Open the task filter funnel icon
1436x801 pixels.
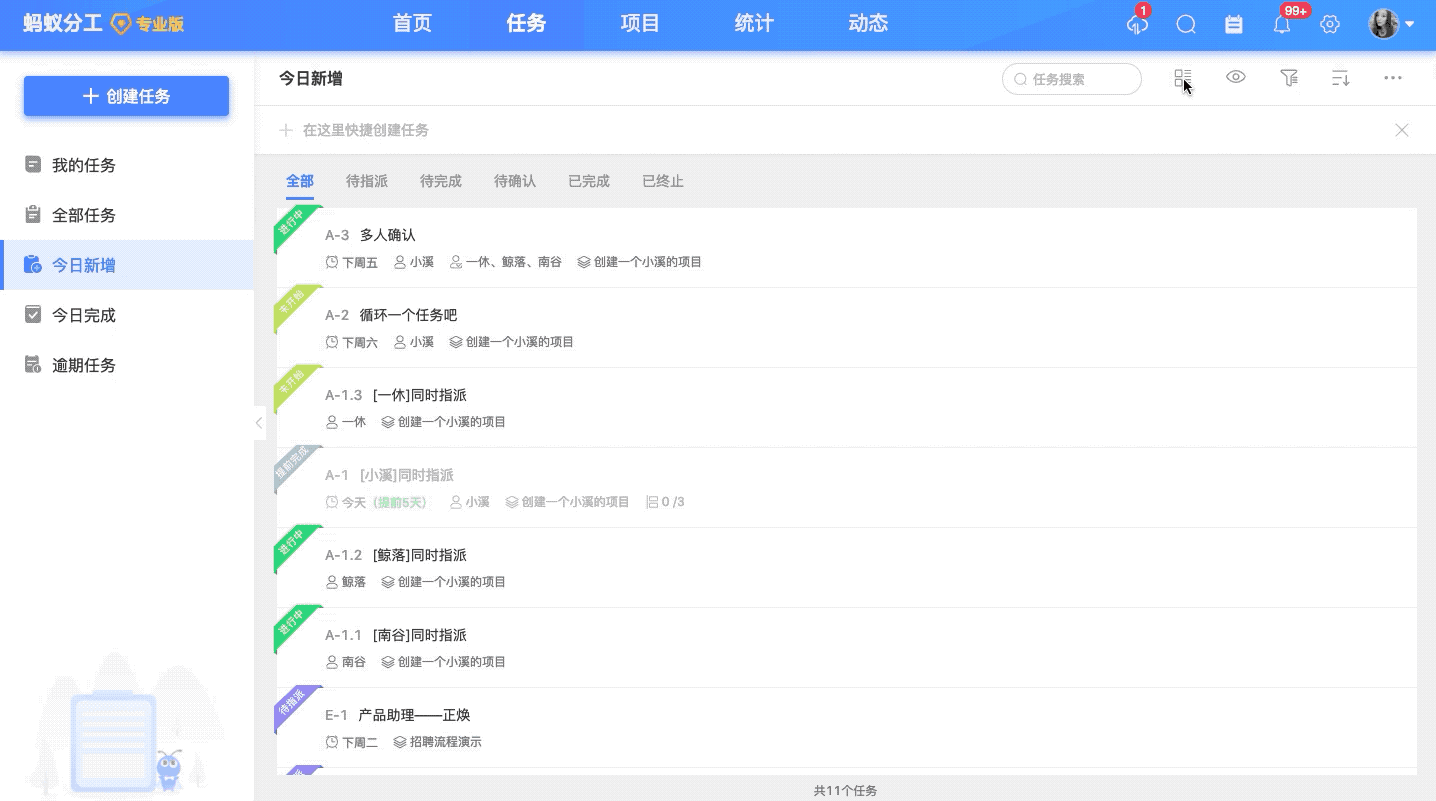pos(1289,78)
